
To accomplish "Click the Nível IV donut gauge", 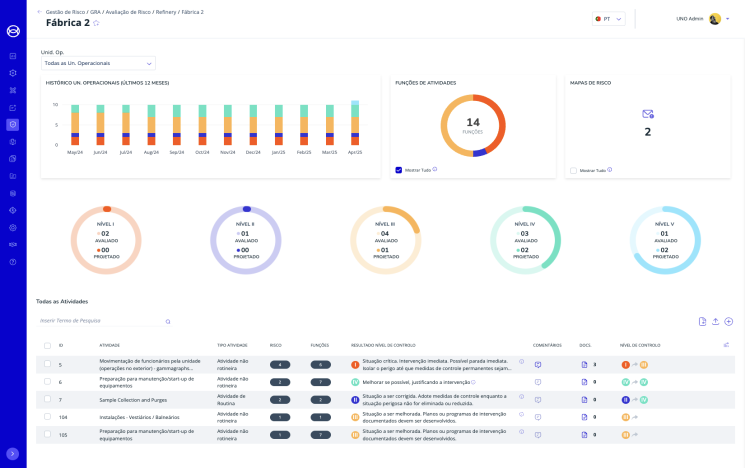I will tap(524, 239).
